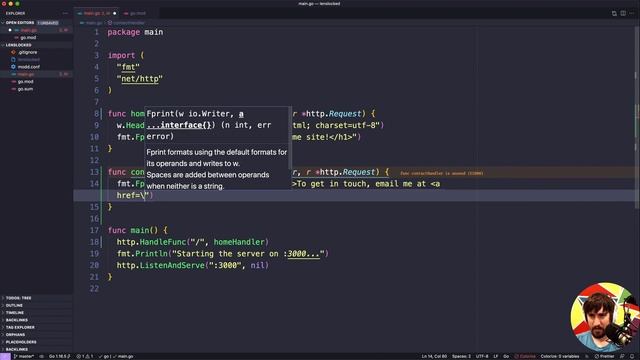Open the editor more actions ellipsis
The width and height of the screenshot is (640, 360).
(632, 13)
